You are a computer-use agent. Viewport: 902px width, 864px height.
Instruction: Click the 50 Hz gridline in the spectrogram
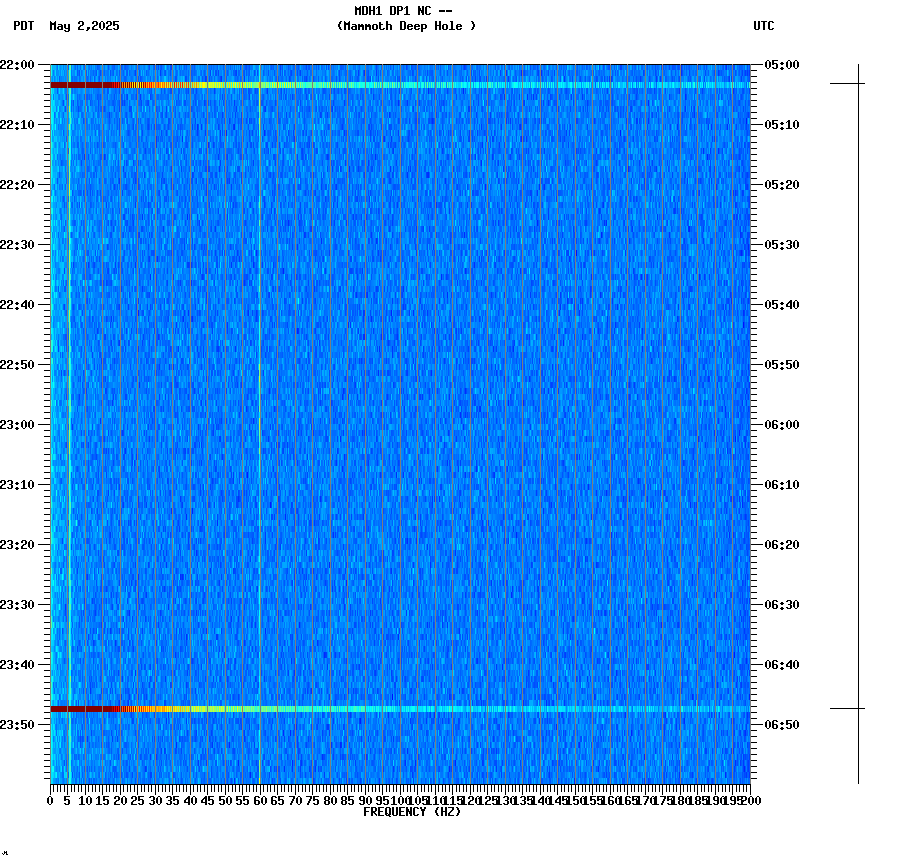click(x=225, y=400)
